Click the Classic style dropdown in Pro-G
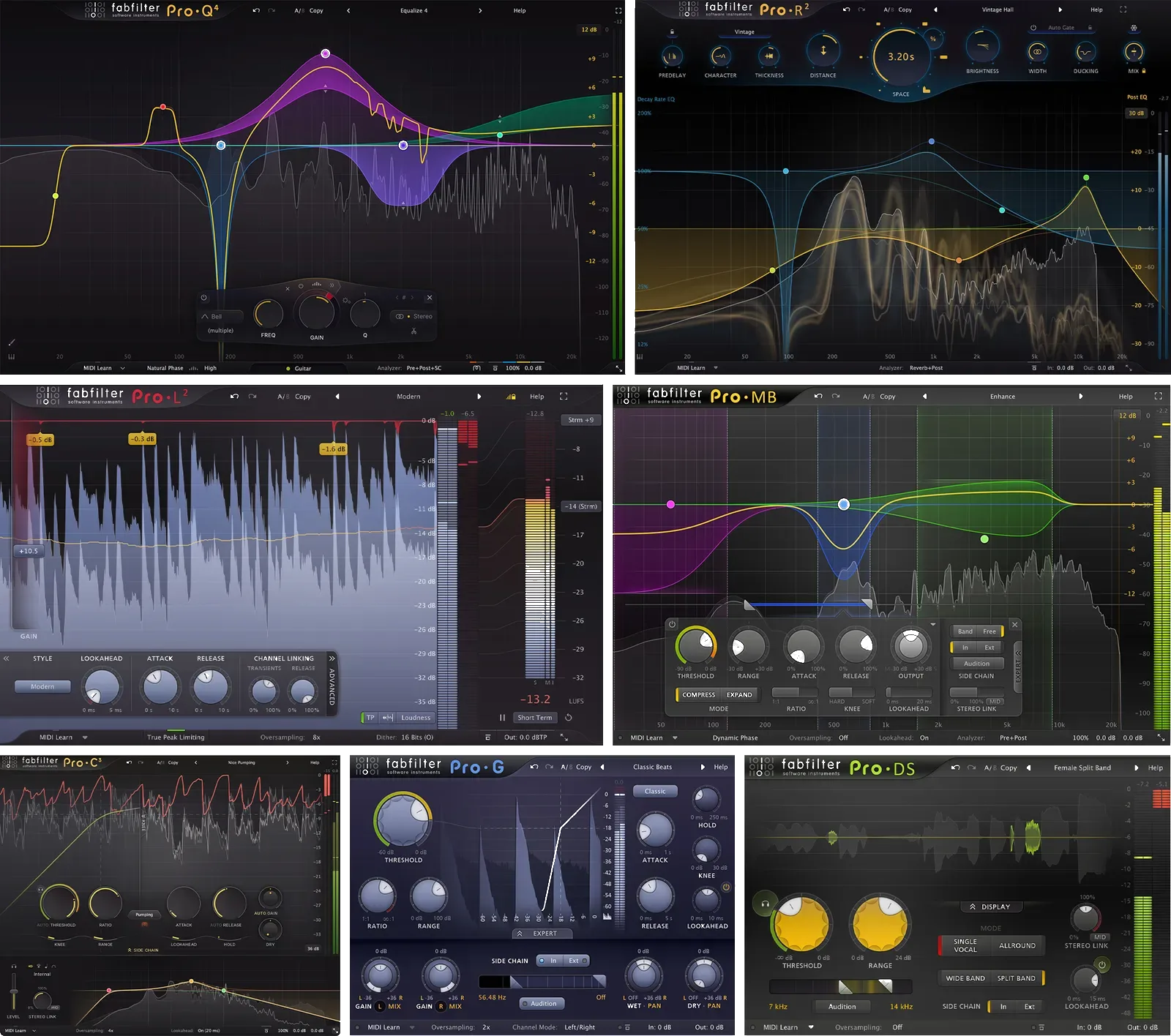Viewport: 1171px width, 1036px height. (655, 791)
